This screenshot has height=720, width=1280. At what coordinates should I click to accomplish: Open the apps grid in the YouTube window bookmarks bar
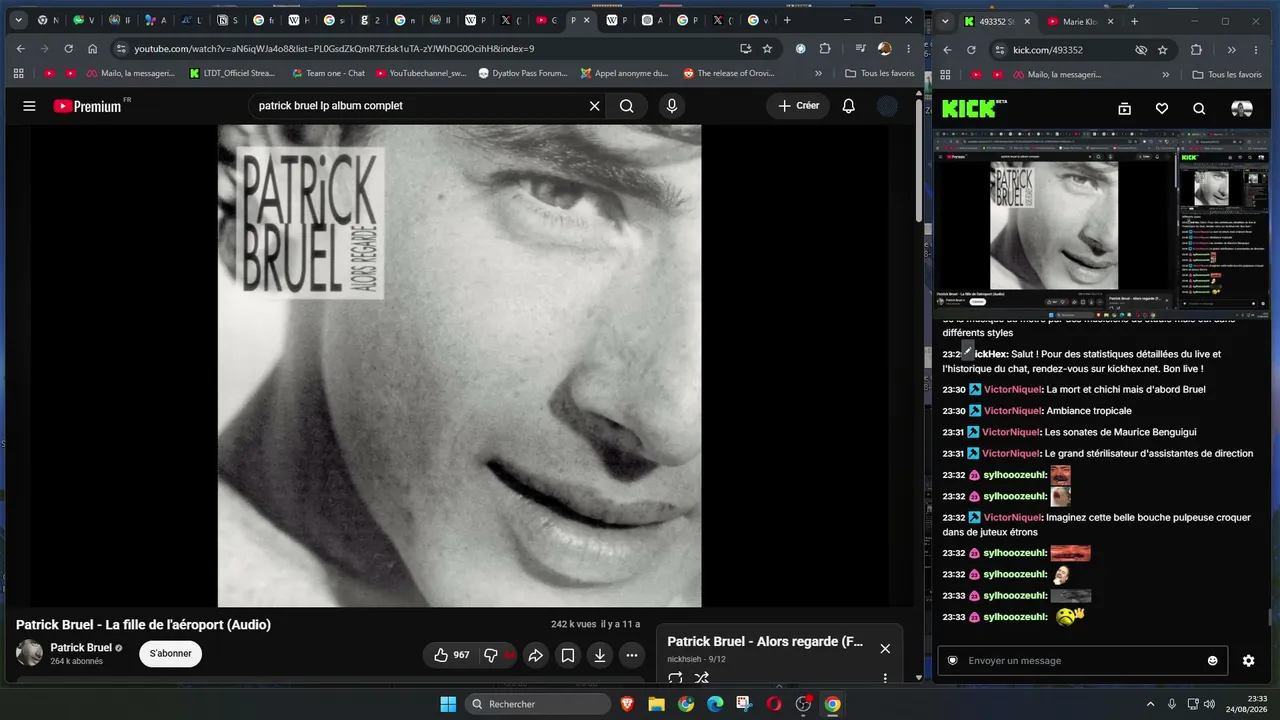(x=18, y=73)
